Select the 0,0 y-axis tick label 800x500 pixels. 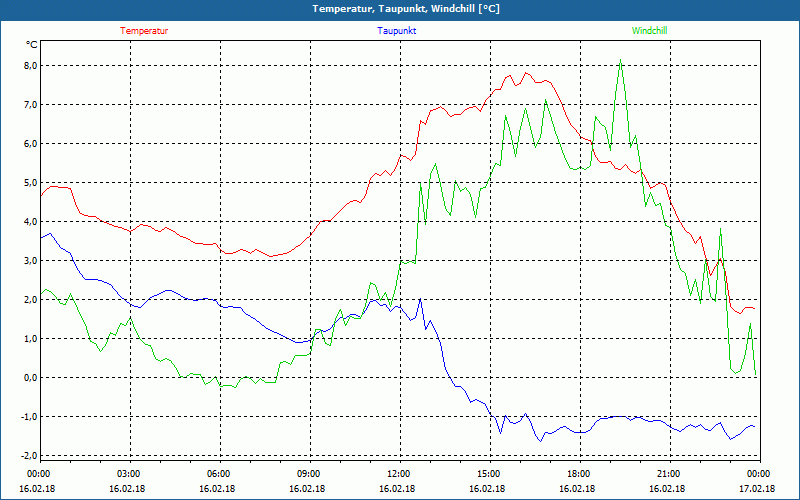(29, 378)
